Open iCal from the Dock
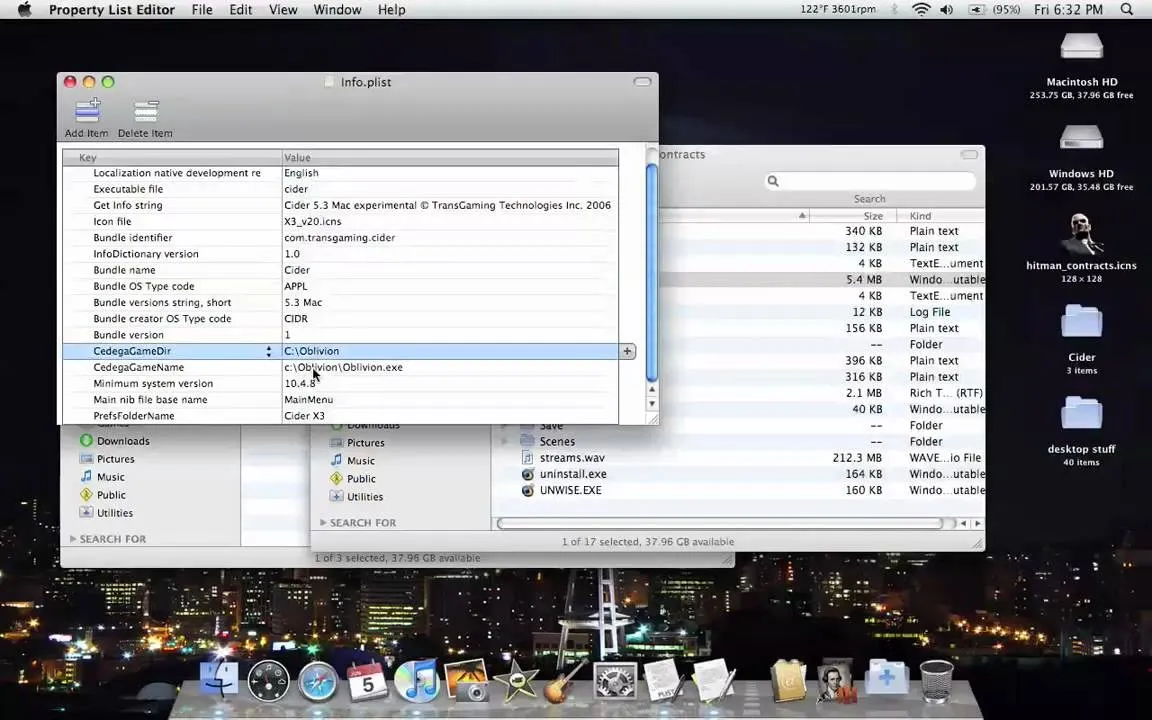Screen dimensions: 1152x720 click(x=367, y=680)
